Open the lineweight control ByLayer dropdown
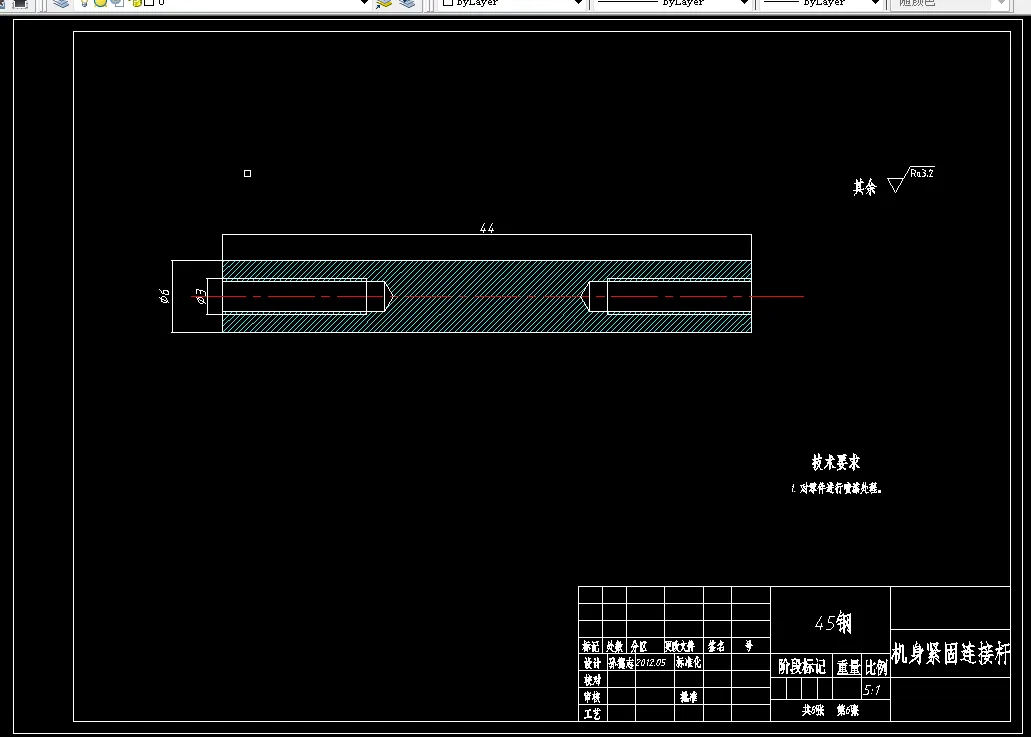The image size is (1031, 737). (x=875, y=3)
